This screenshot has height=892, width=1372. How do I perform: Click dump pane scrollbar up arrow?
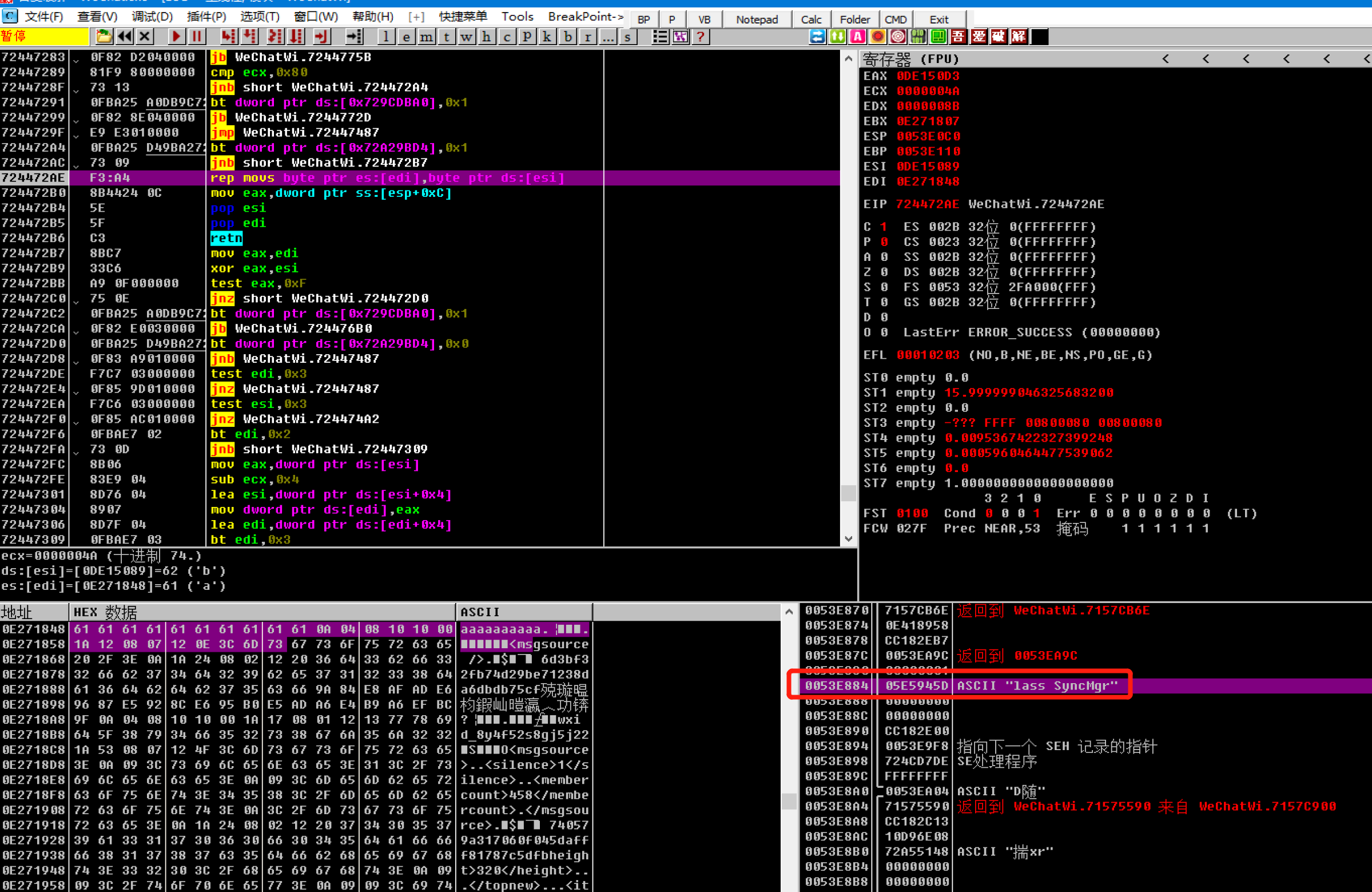point(789,612)
